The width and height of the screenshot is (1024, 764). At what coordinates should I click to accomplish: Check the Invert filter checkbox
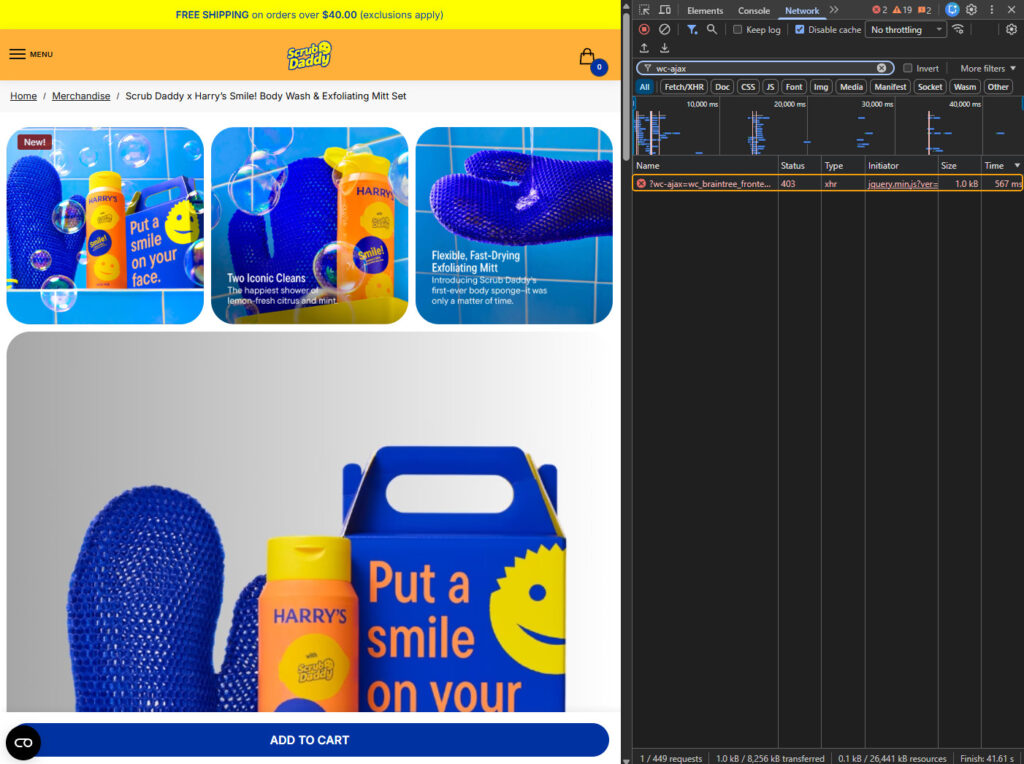pos(907,68)
